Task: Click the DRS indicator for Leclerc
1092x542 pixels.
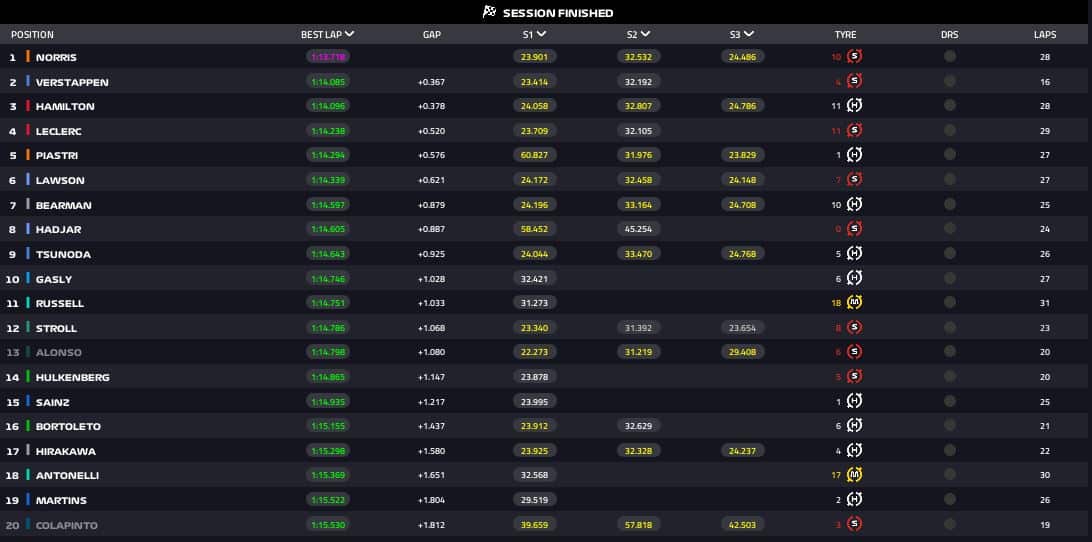Action: [x=949, y=130]
